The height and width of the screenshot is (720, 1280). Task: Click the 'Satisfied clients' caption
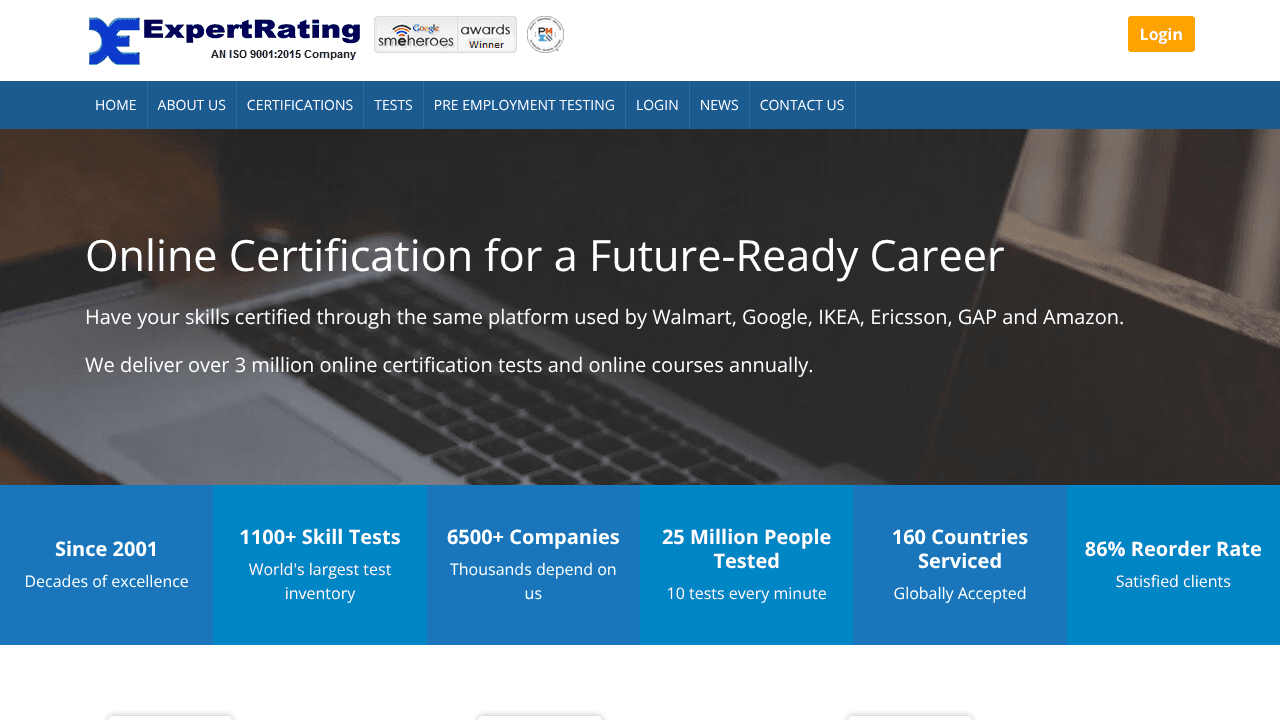1173,581
